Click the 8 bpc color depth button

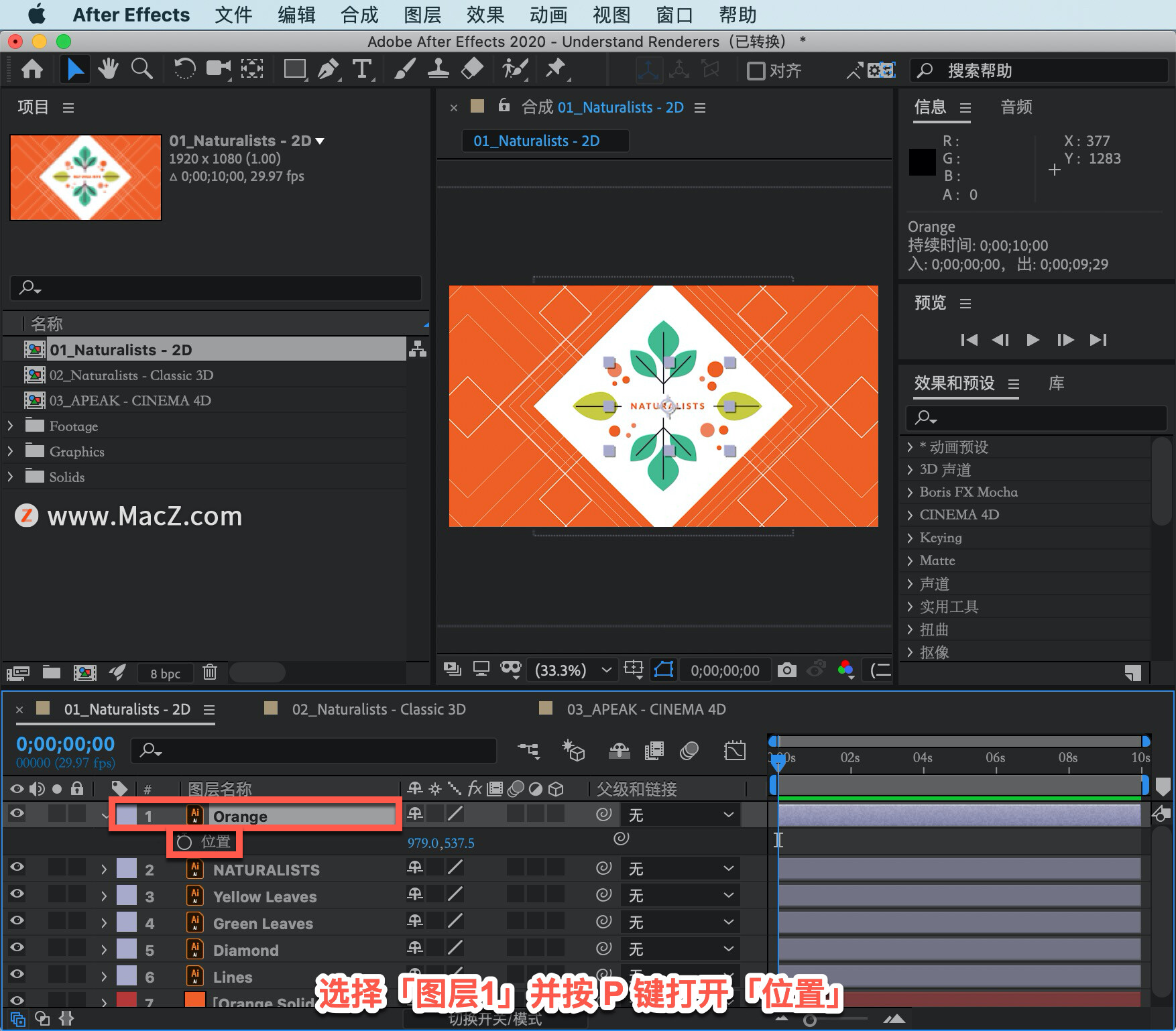(165, 673)
